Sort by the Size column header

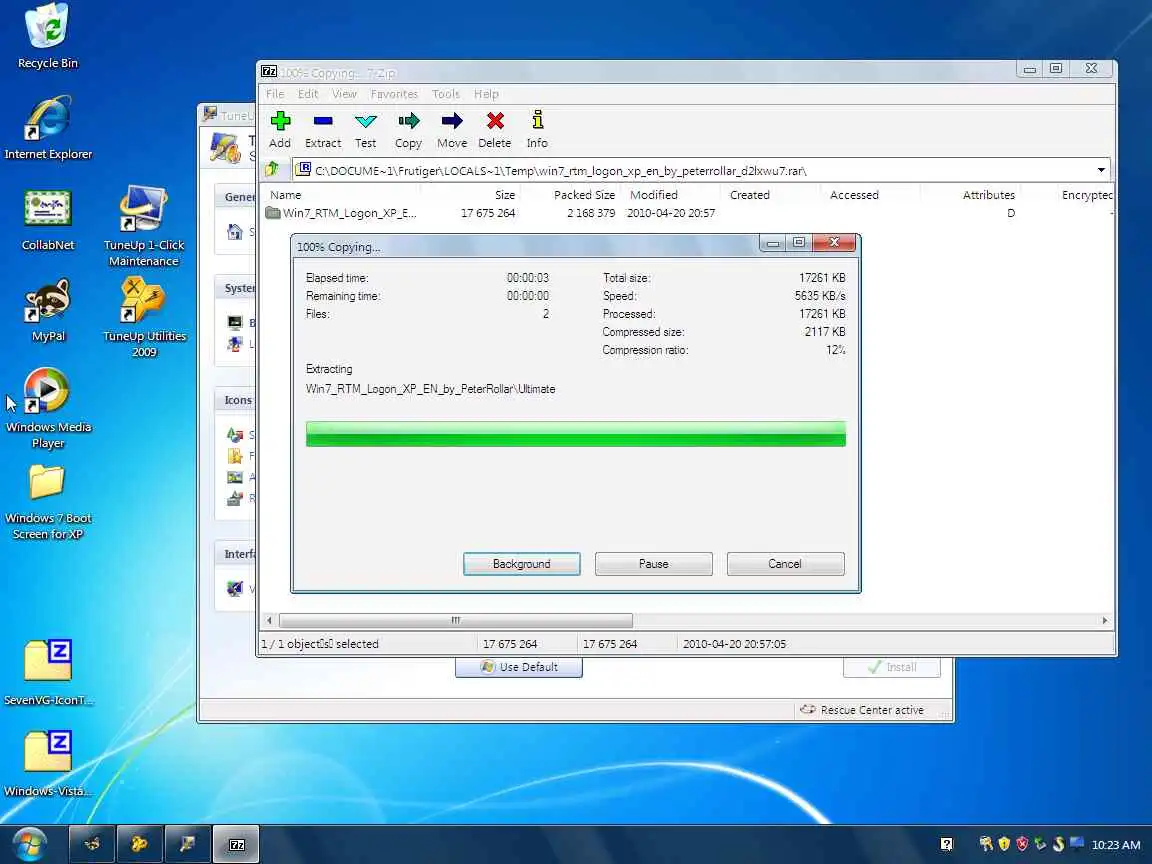click(505, 195)
